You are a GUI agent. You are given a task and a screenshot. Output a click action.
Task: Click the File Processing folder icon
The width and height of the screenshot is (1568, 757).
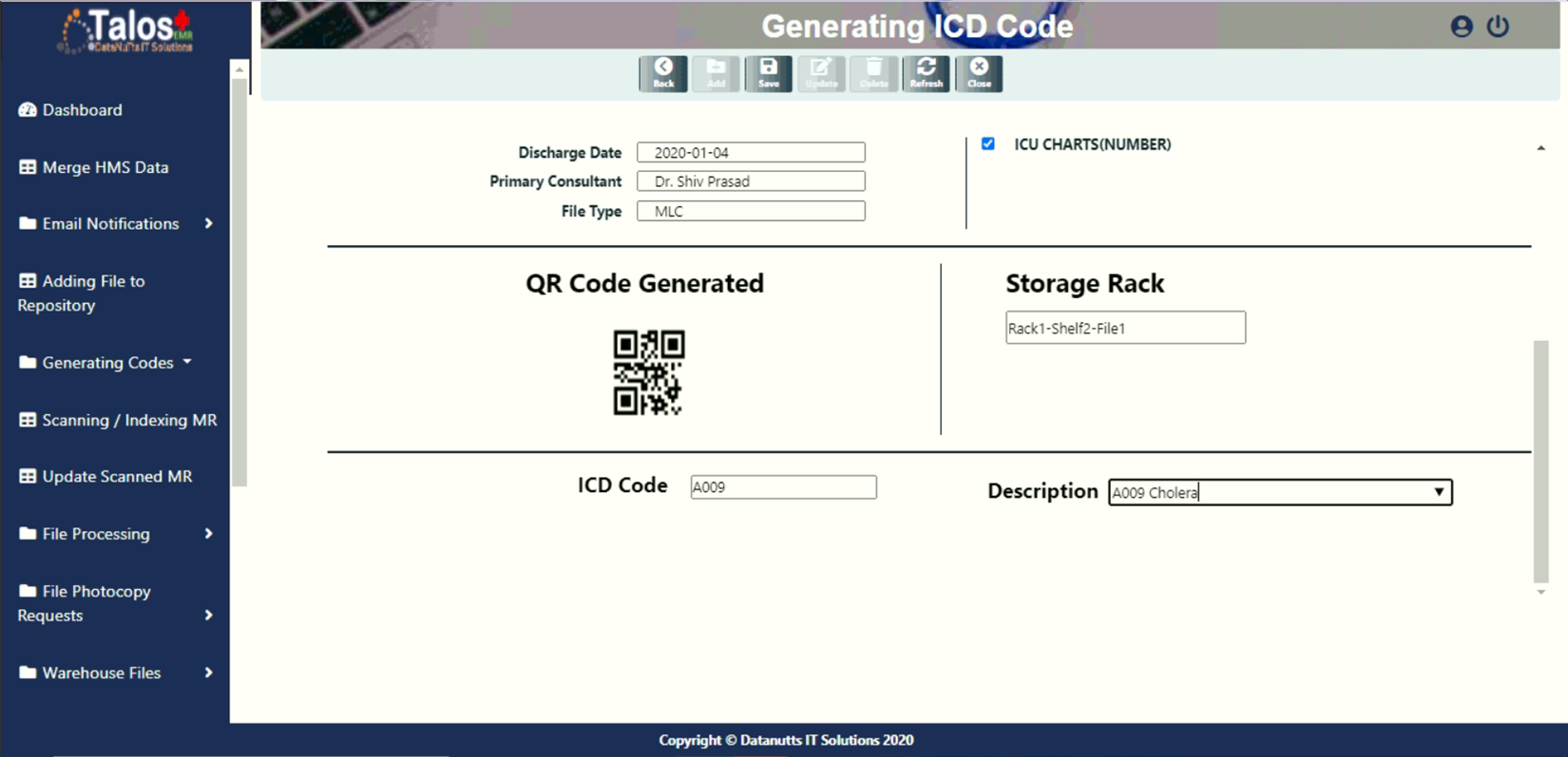[28, 534]
